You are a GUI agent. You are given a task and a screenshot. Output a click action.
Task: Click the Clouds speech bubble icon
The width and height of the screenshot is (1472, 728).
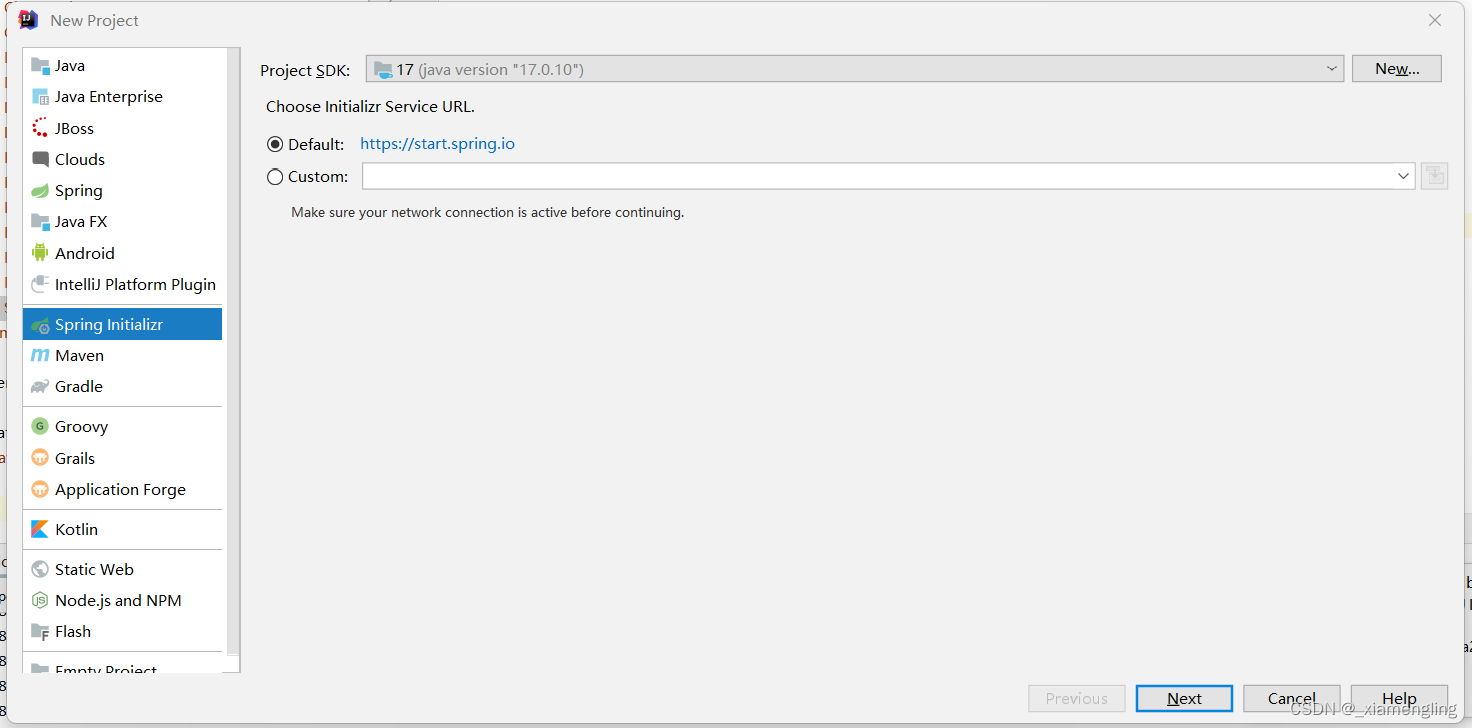point(40,159)
